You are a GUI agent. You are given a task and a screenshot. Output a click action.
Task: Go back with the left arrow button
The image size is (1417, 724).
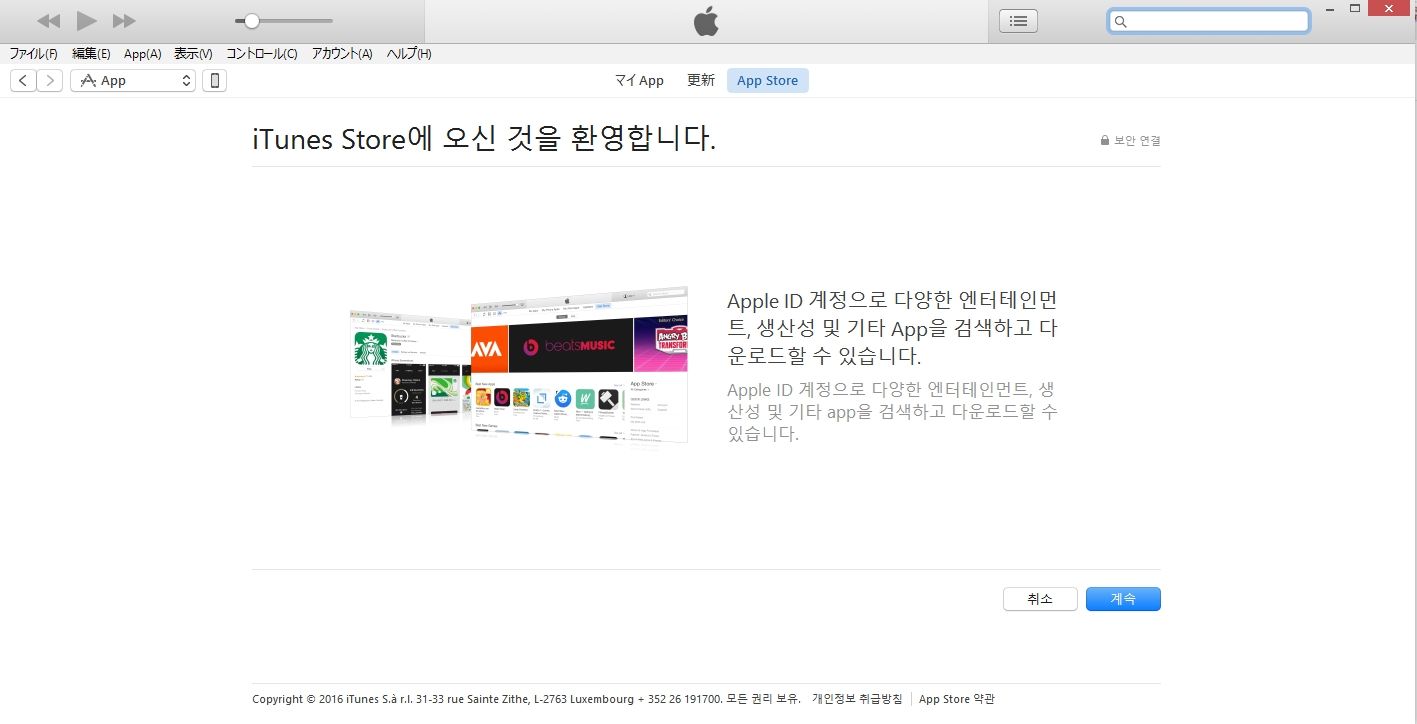click(x=23, y=81)
